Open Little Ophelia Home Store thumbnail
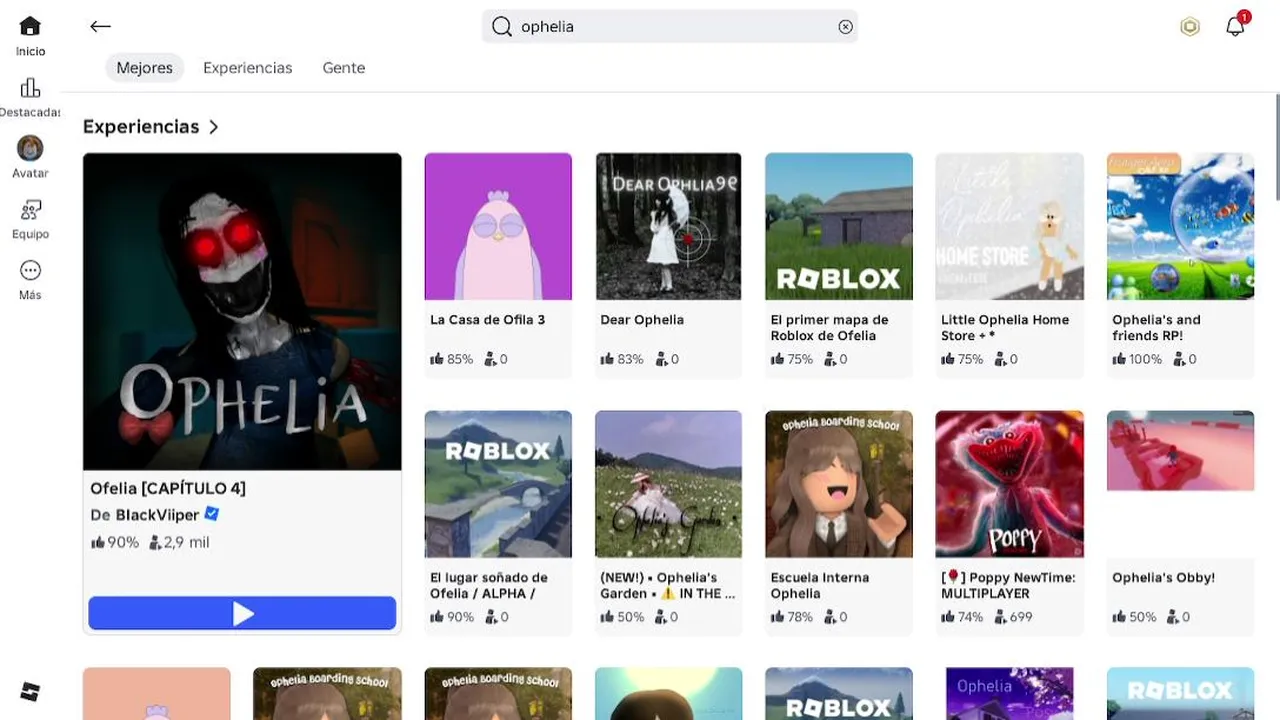Screen dimensions: 1280x720 [x=1009, y=226]
